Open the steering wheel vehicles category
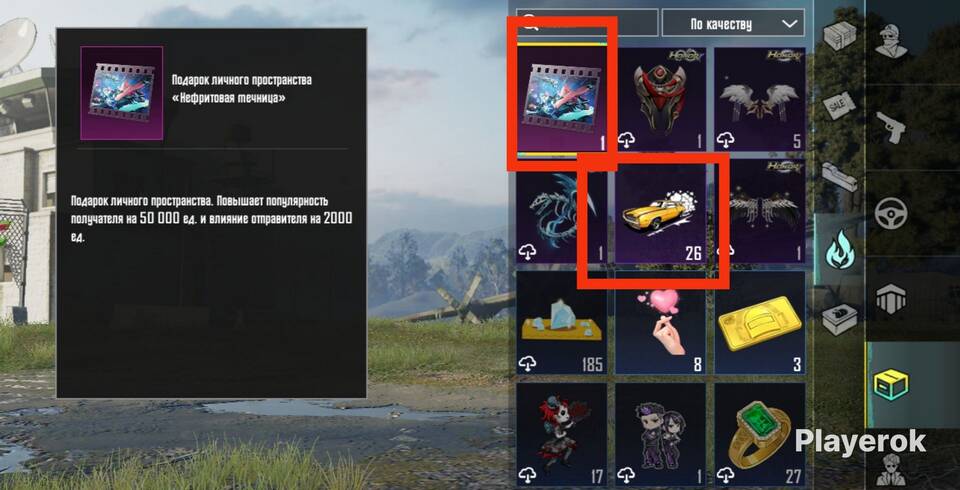Viewport: 960px width, 490px height. pos(890,213)
